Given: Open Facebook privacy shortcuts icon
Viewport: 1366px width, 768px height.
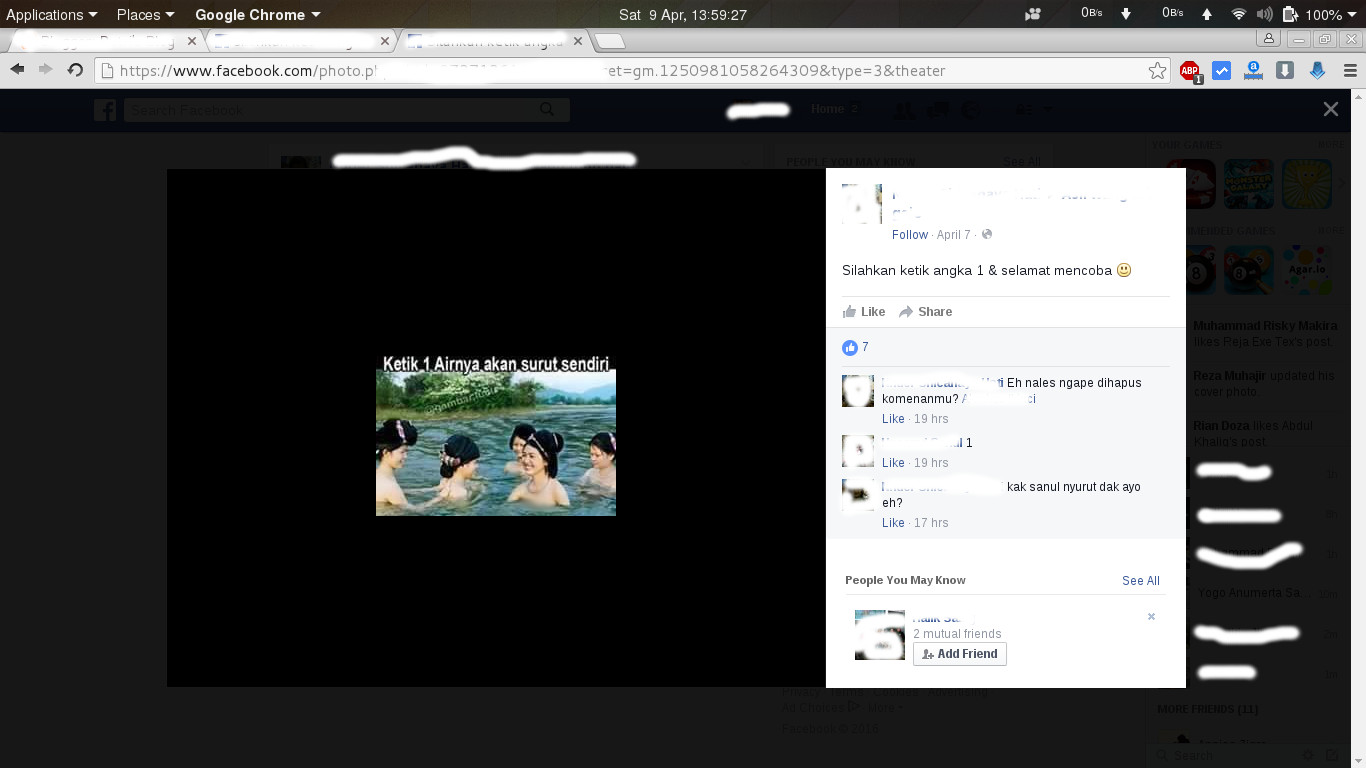Looking at the screenshot, I should click(1022, 110).
